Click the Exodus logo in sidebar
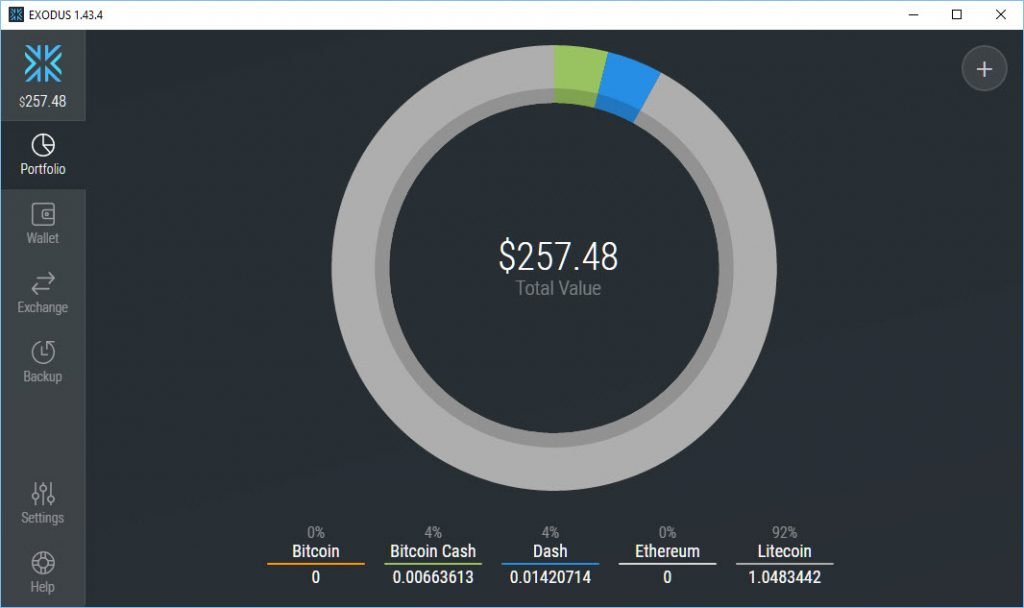 (43, 63)
